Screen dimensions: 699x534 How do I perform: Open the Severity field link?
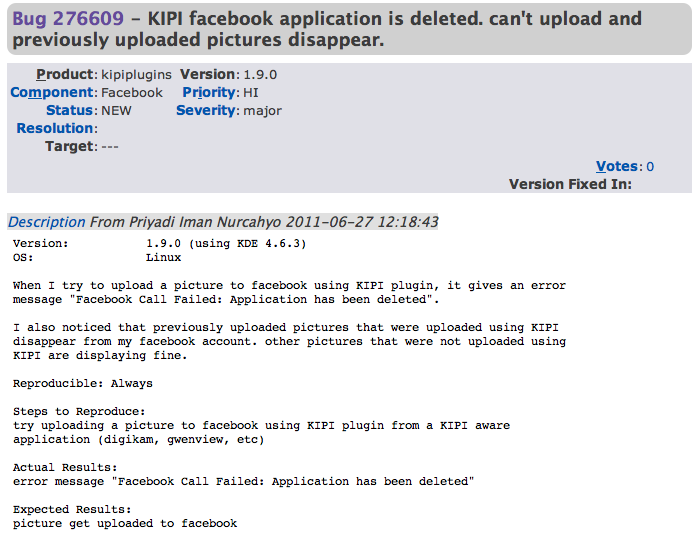tap(207, 111)
